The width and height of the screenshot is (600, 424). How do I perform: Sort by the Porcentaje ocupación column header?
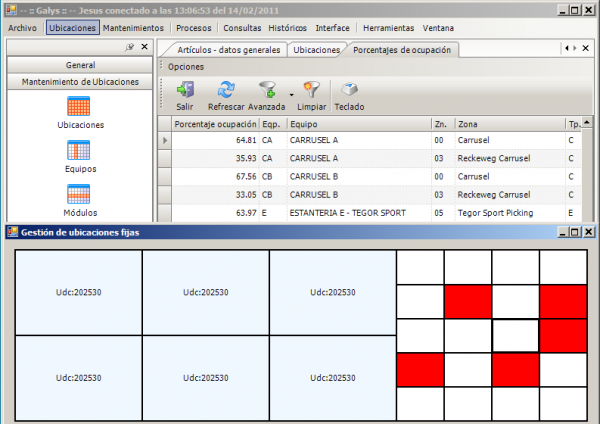[x=214, y=124]
